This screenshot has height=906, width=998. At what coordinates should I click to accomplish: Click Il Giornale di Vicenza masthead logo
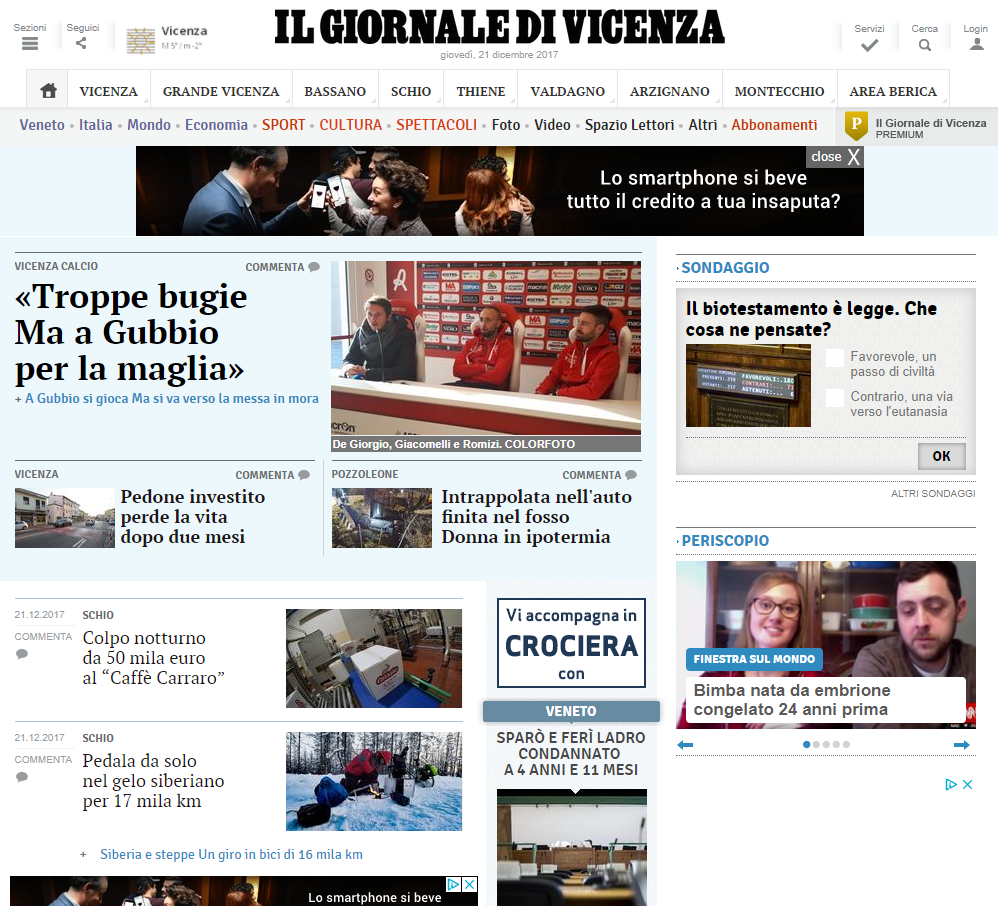500,27
